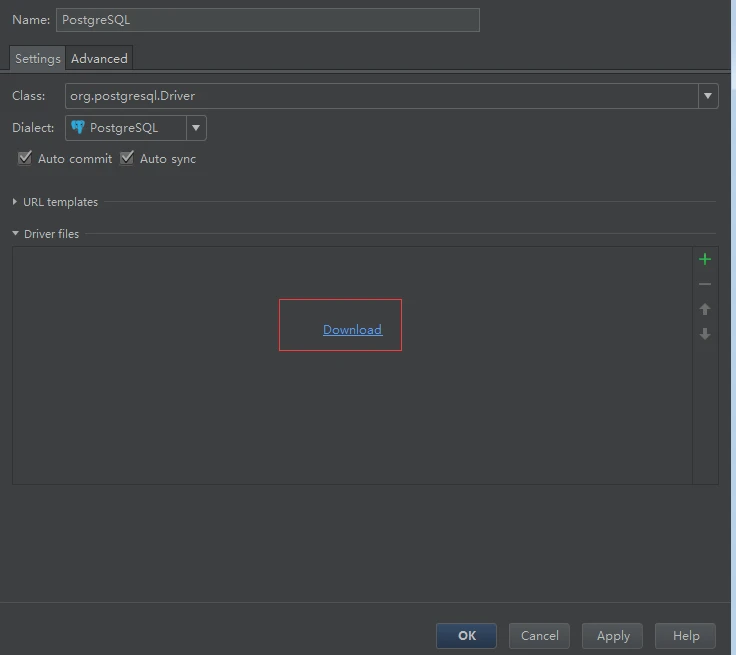This screenshot has width=736, height=655.
Task: Collapse the Driver files section
Action: [15, 233]
